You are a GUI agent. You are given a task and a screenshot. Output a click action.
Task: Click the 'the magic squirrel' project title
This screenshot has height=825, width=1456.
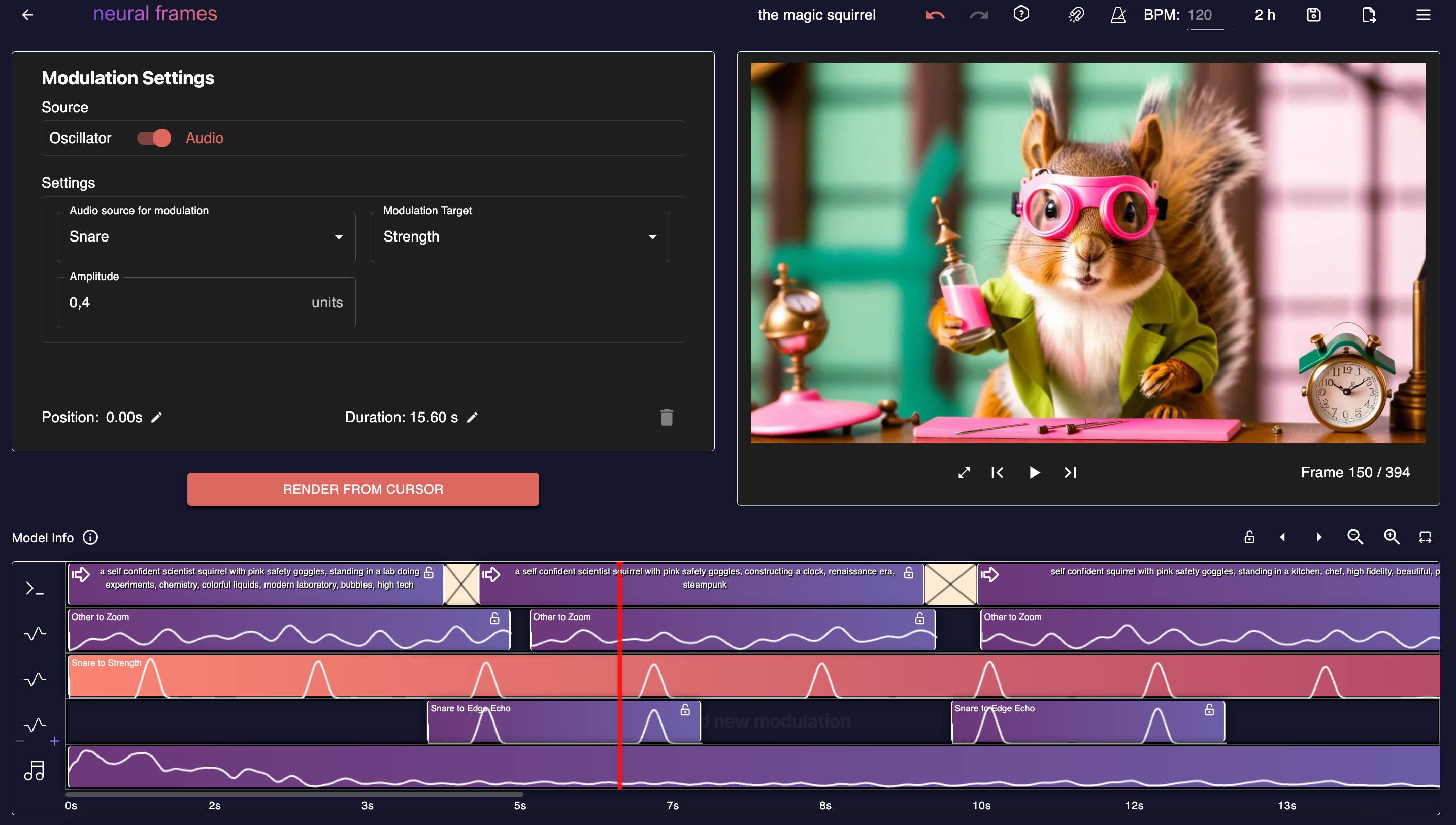pyautogui.click(x=817, y=15)
